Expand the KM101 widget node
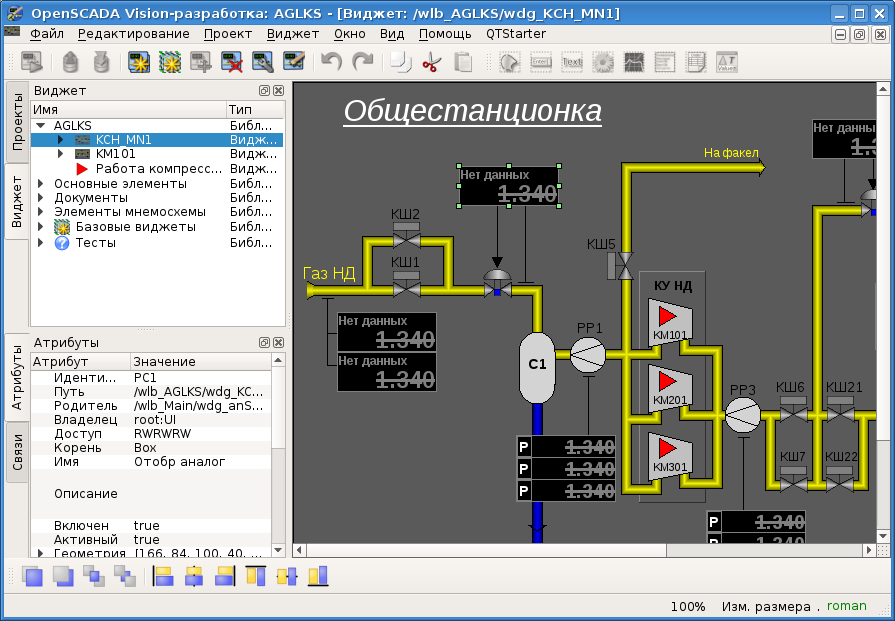This screenshot has height=621, width=895. pyautogui.click(x=61, y=155)
